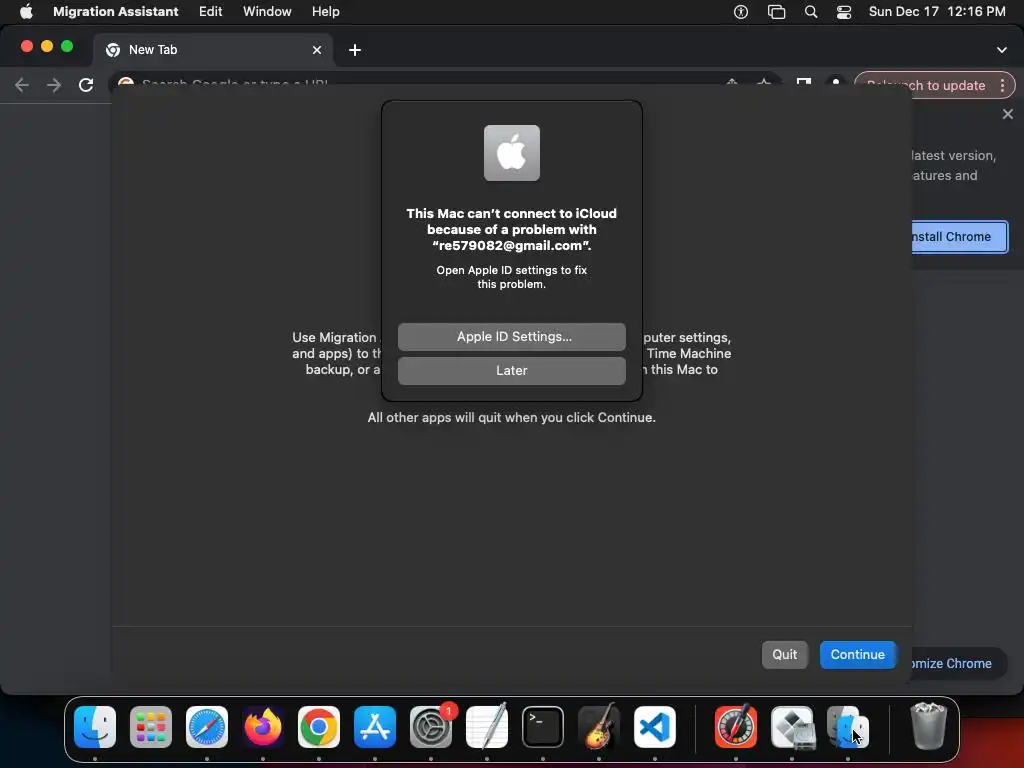Image resolution: width=1024 pixels, height=768 pixels.
Task: Open Digital Color Meter from the Dock
Action: [736, 727]
